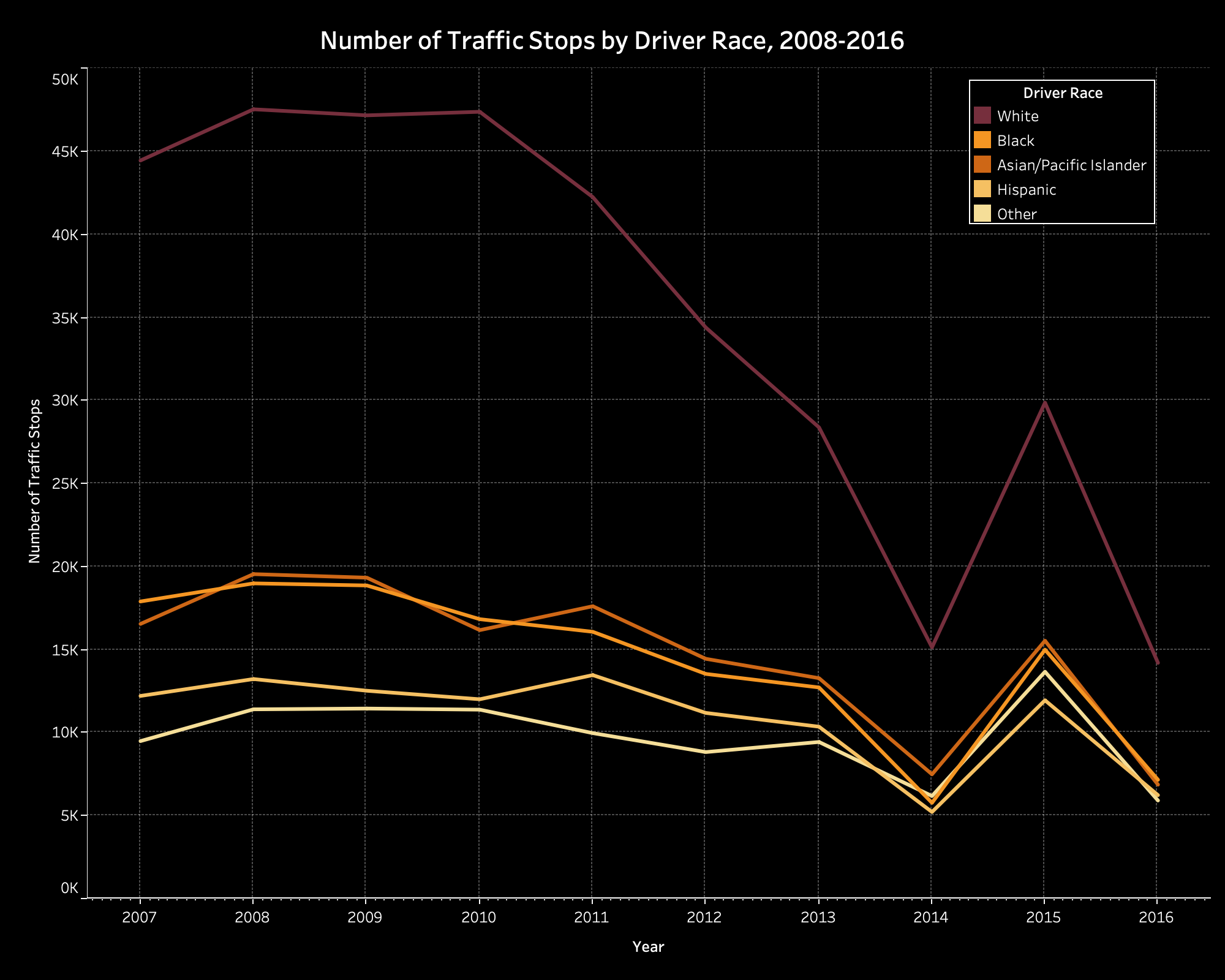Select the Asian/Pacific Islander legend label

1071,165
